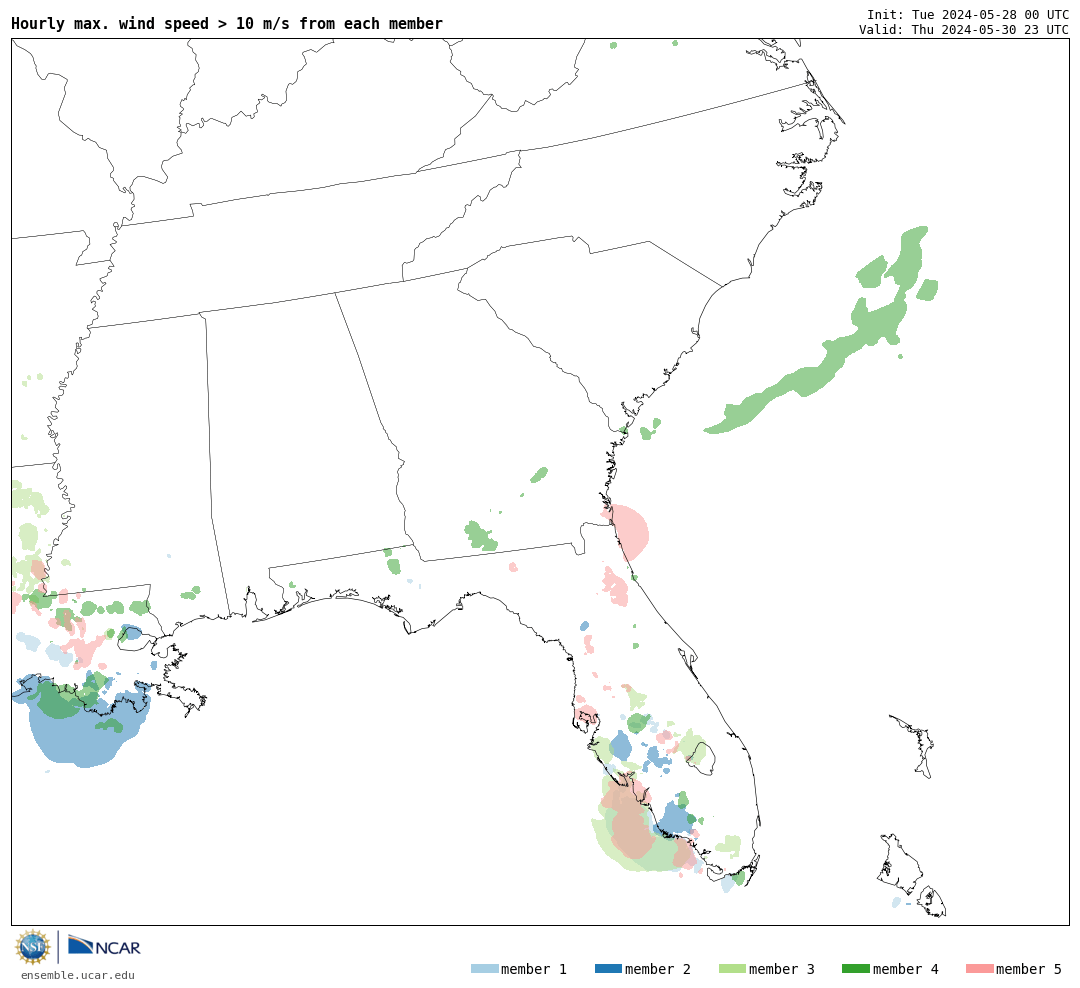Select the 'member 2' legend label

pyautogui.click(x=658, y=969)
